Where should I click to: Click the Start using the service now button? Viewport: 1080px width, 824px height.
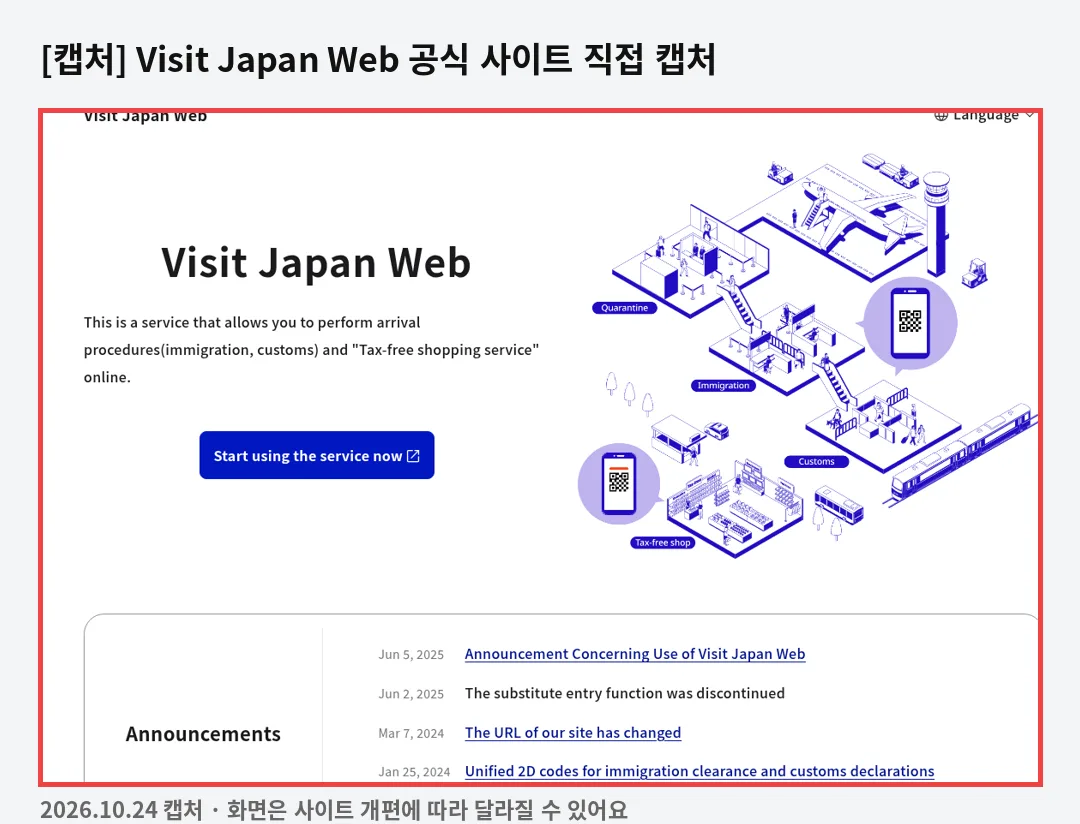(317, 455)
